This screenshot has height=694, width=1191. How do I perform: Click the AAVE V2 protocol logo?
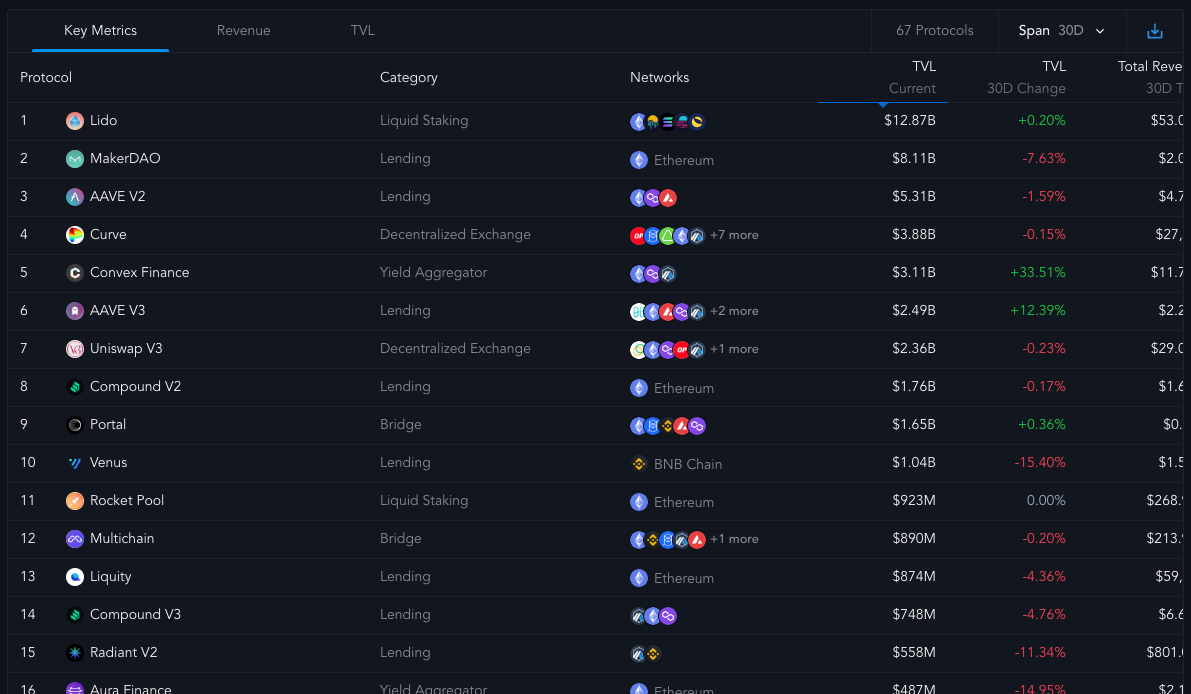tap(74, 197)
